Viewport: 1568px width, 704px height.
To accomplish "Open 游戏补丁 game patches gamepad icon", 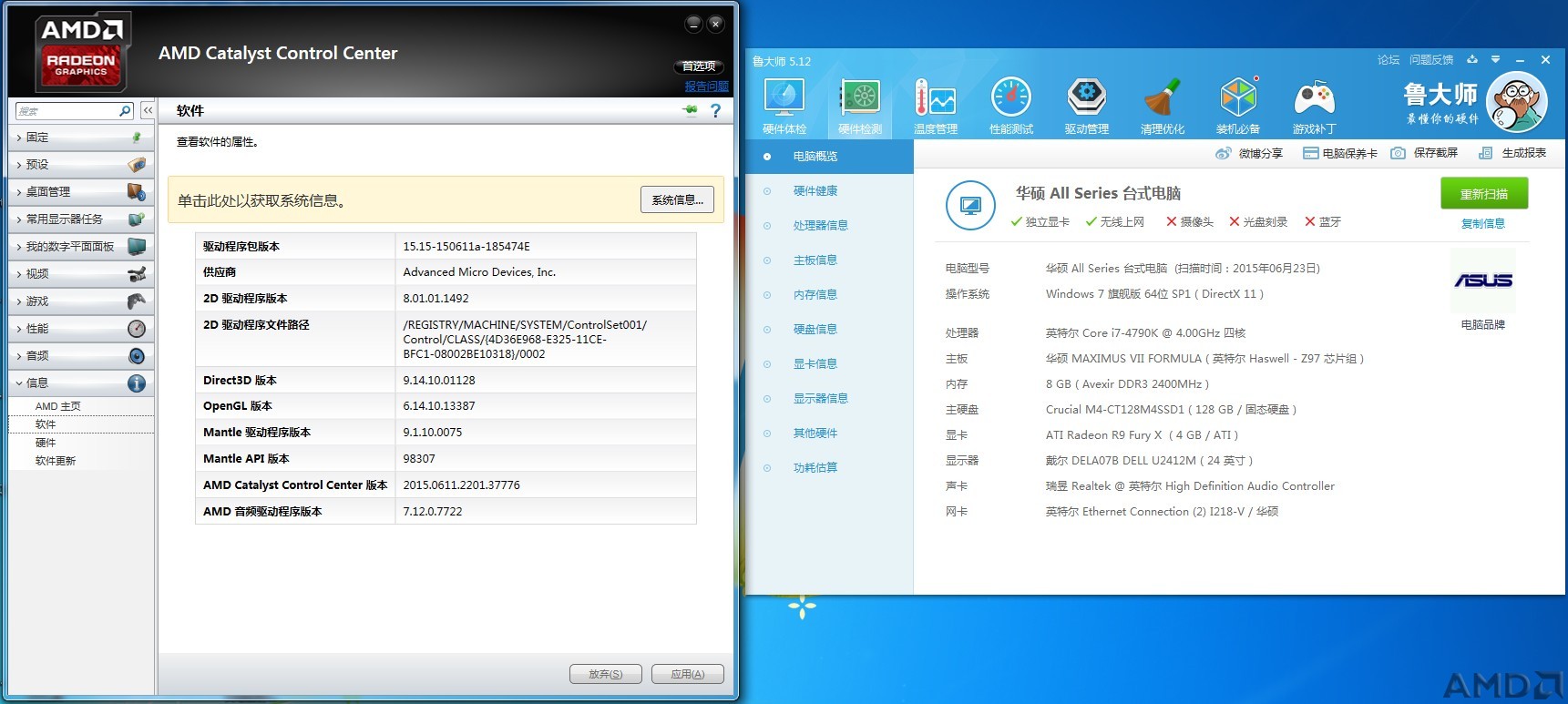I will (1314, 107).
